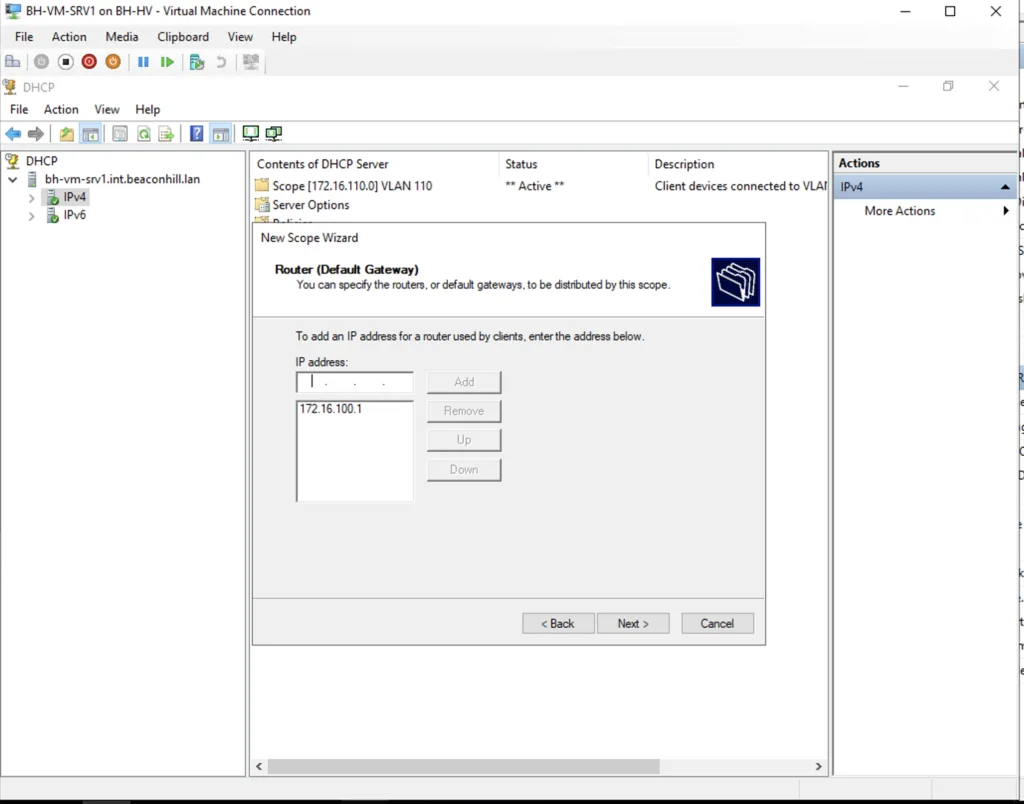Select 172.16.100.1 in the router list

tap(330, 409)
